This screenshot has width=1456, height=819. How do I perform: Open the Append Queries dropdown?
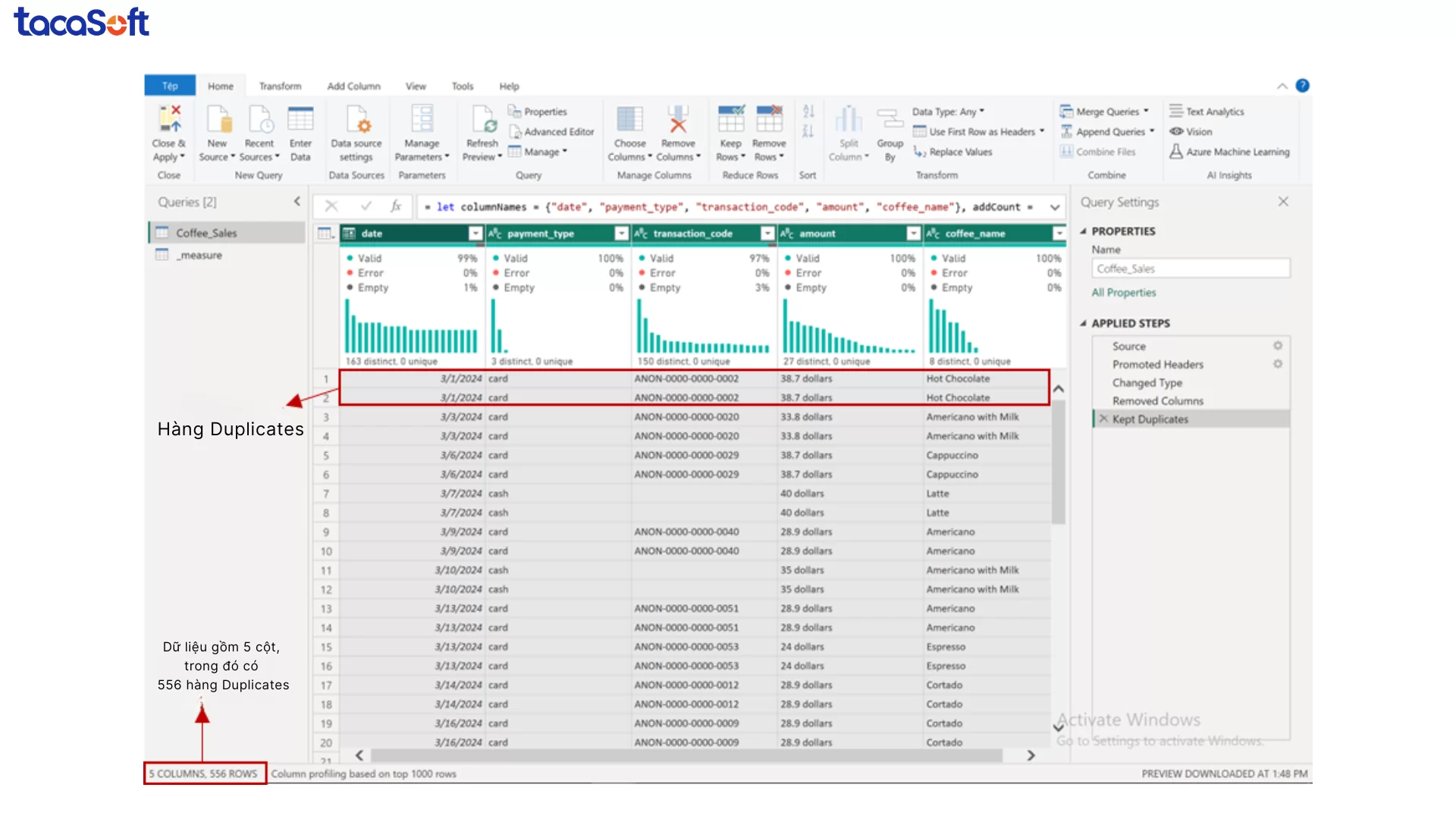(1107, 132)
